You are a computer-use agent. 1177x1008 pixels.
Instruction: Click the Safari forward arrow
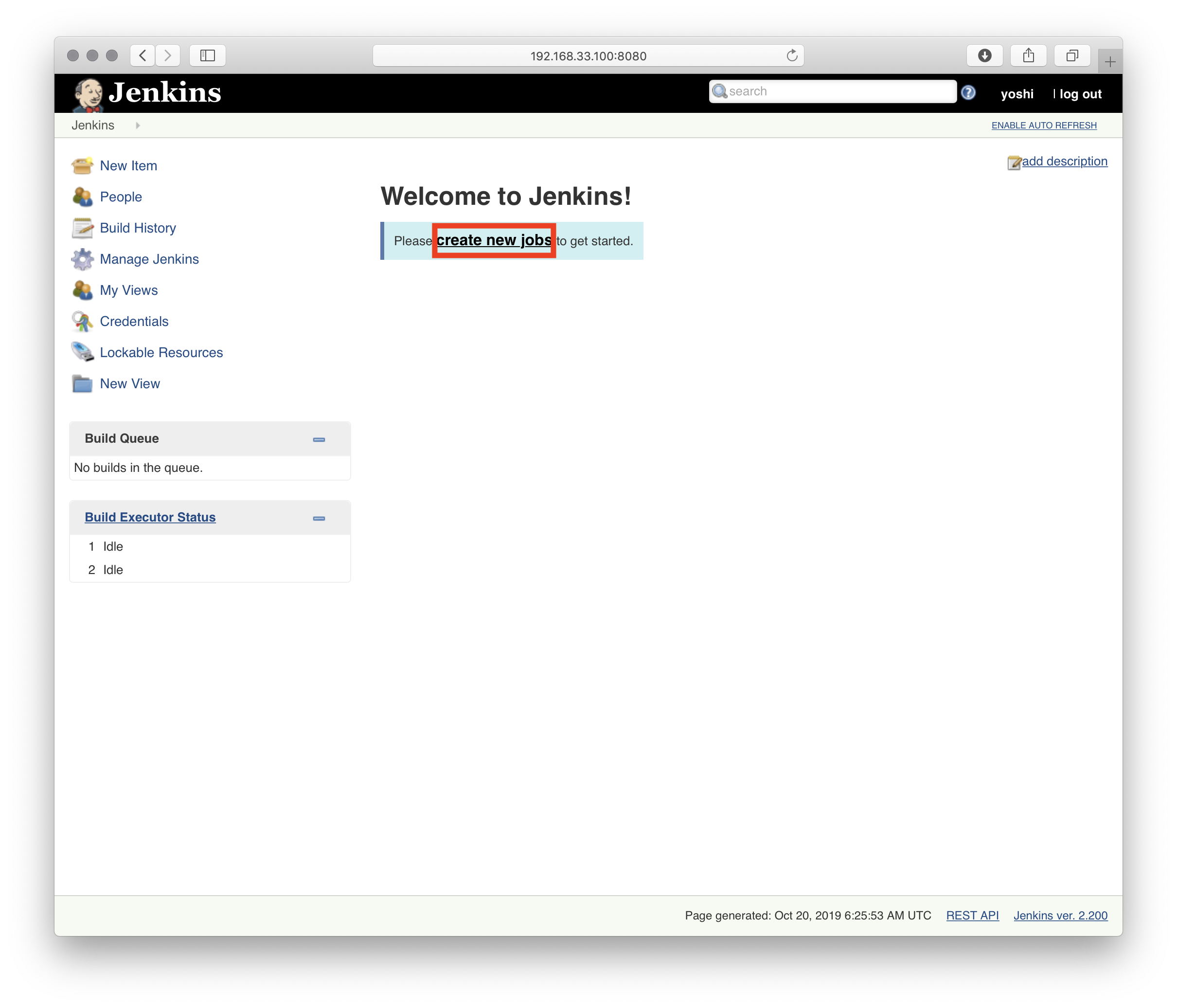(168, 55)
